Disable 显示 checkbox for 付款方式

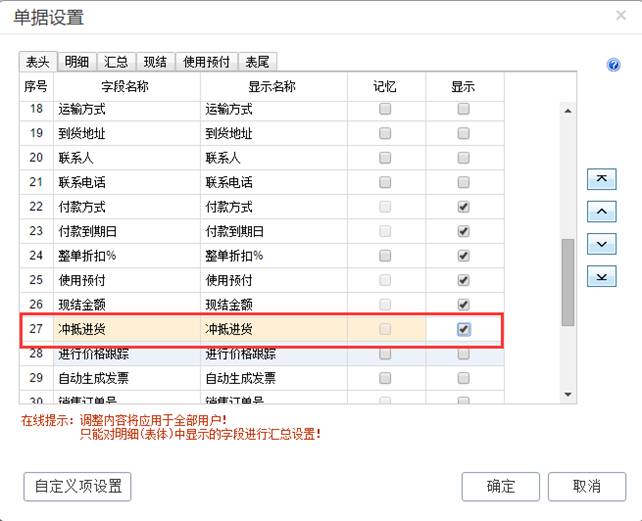[x=464, y=206]
